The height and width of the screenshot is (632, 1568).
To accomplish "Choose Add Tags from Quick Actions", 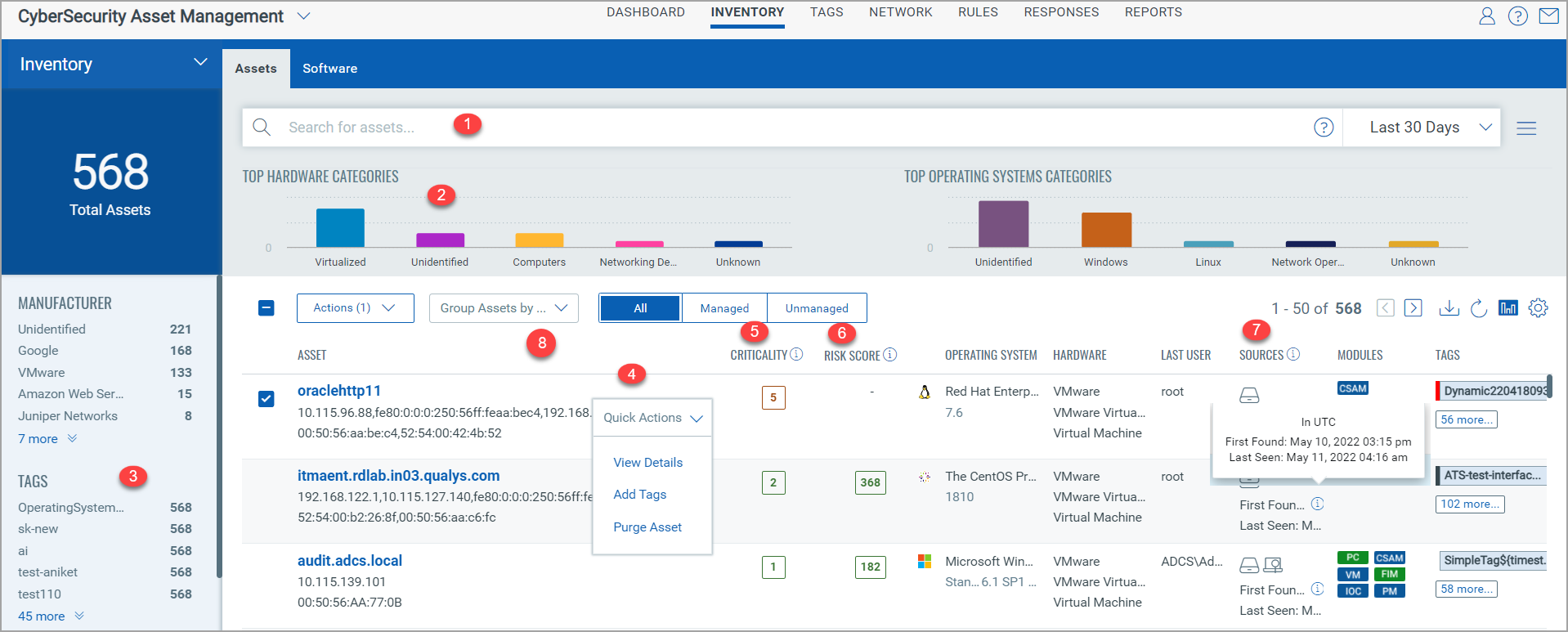I will click(640, 495).
